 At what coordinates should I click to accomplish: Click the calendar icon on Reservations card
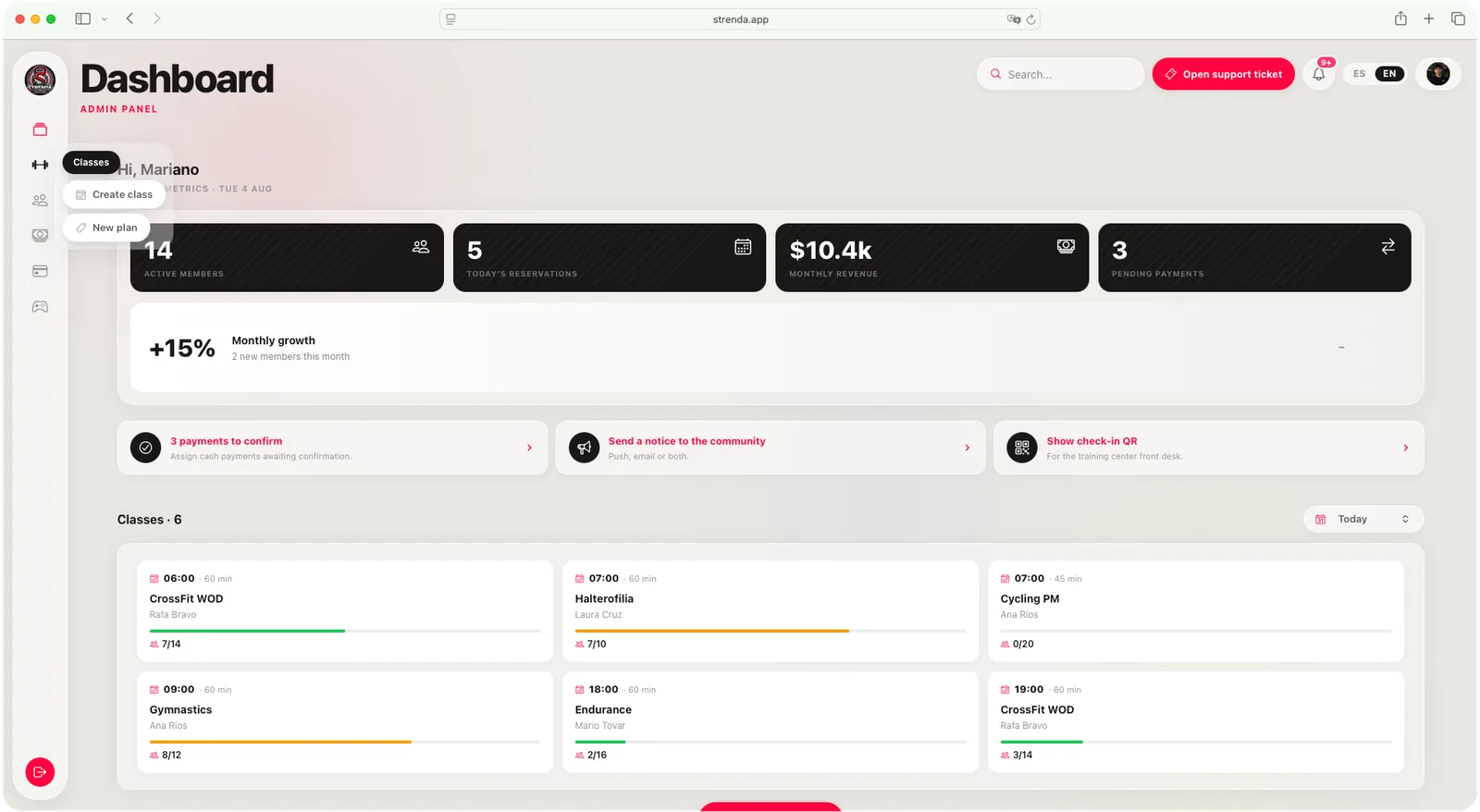pyautogui.click(x=743, y=247)
